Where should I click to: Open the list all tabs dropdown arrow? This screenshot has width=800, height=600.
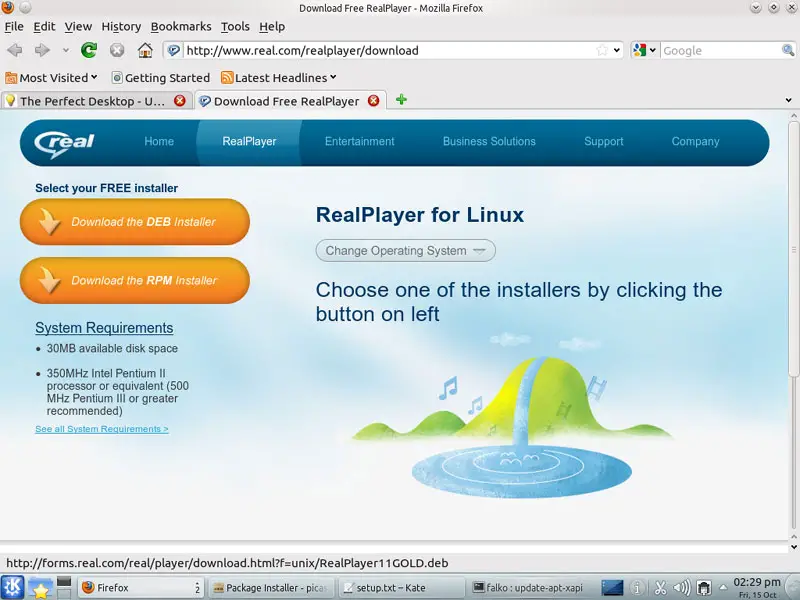coord(789,101)
